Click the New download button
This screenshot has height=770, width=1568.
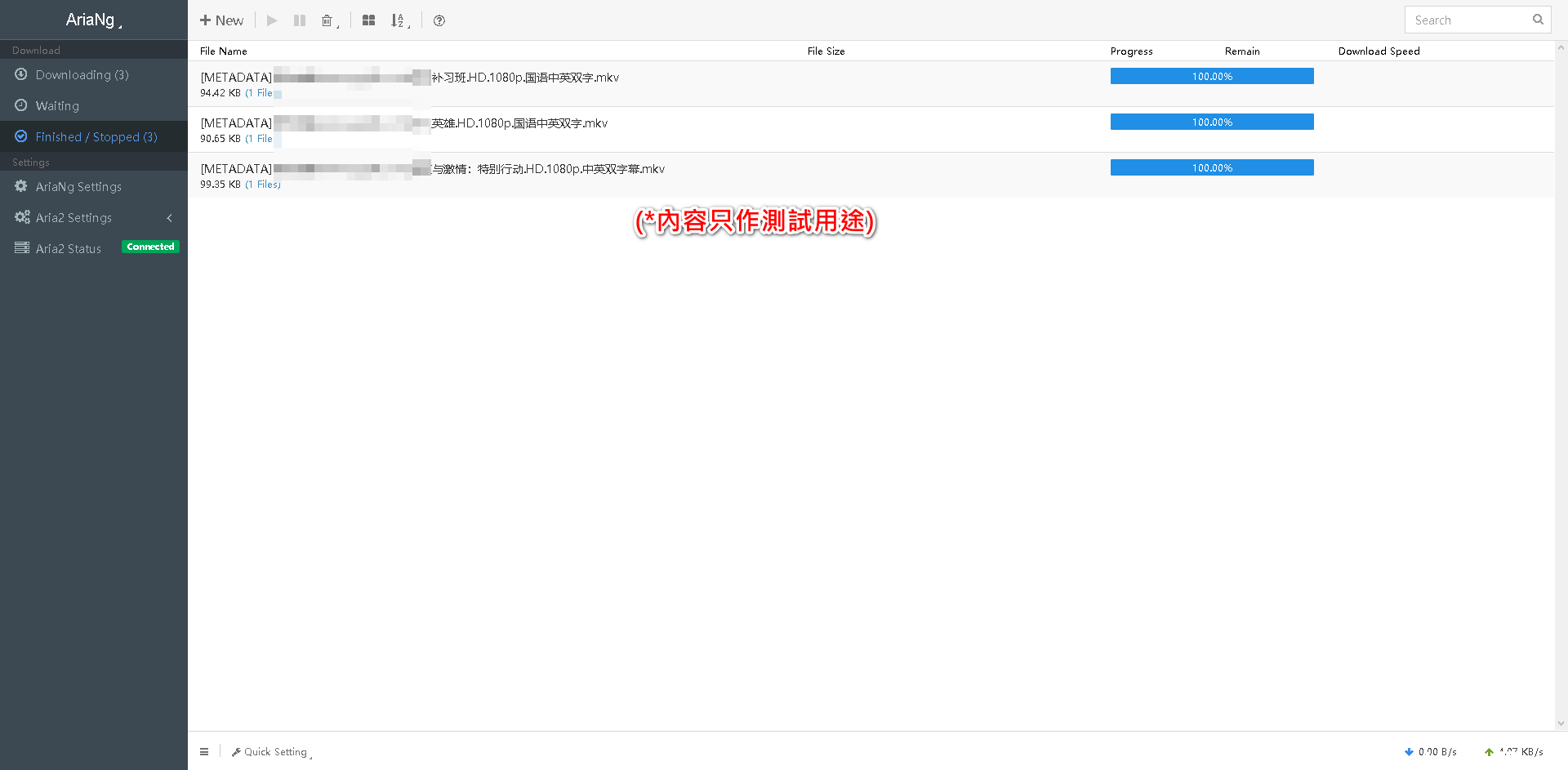pos(221,20)
